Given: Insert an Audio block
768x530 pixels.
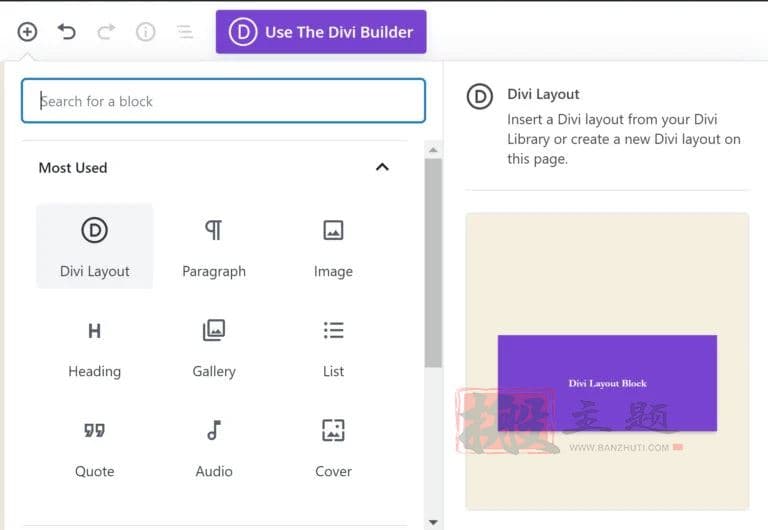Looking at the screenshot, I should (214, 448).
